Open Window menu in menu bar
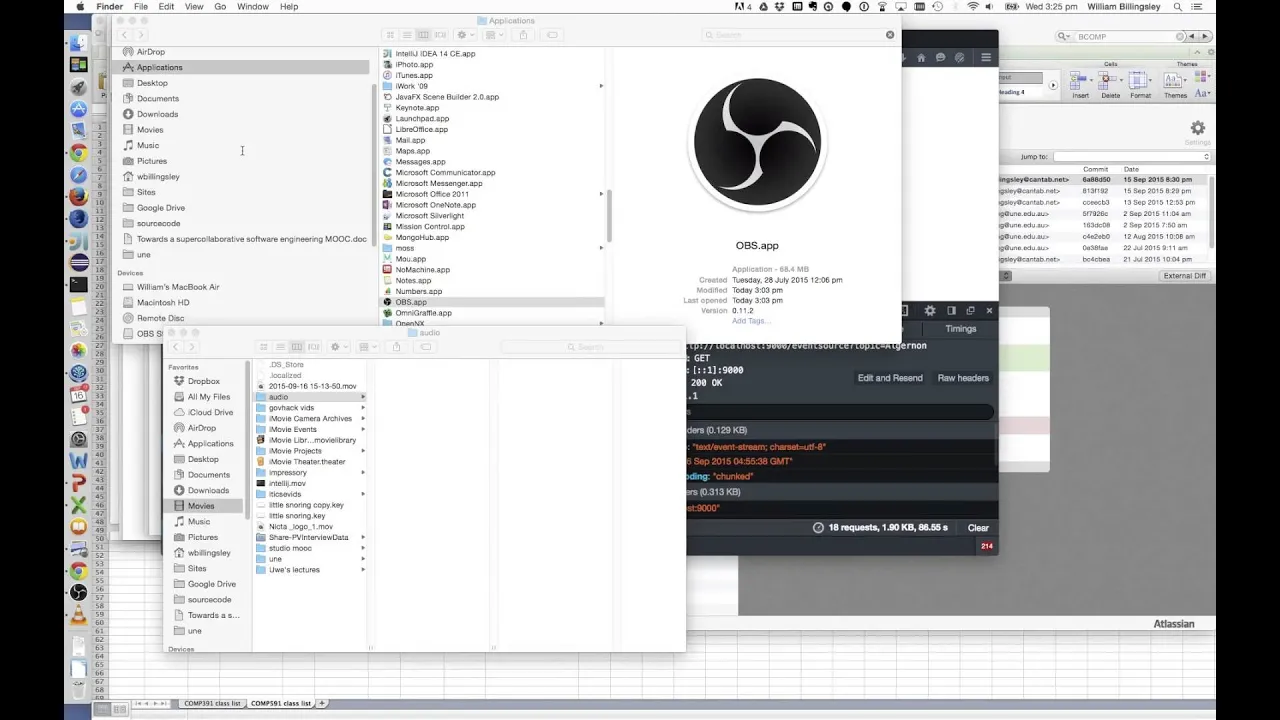The image size is (1280, 720). (x=253, y=7)
